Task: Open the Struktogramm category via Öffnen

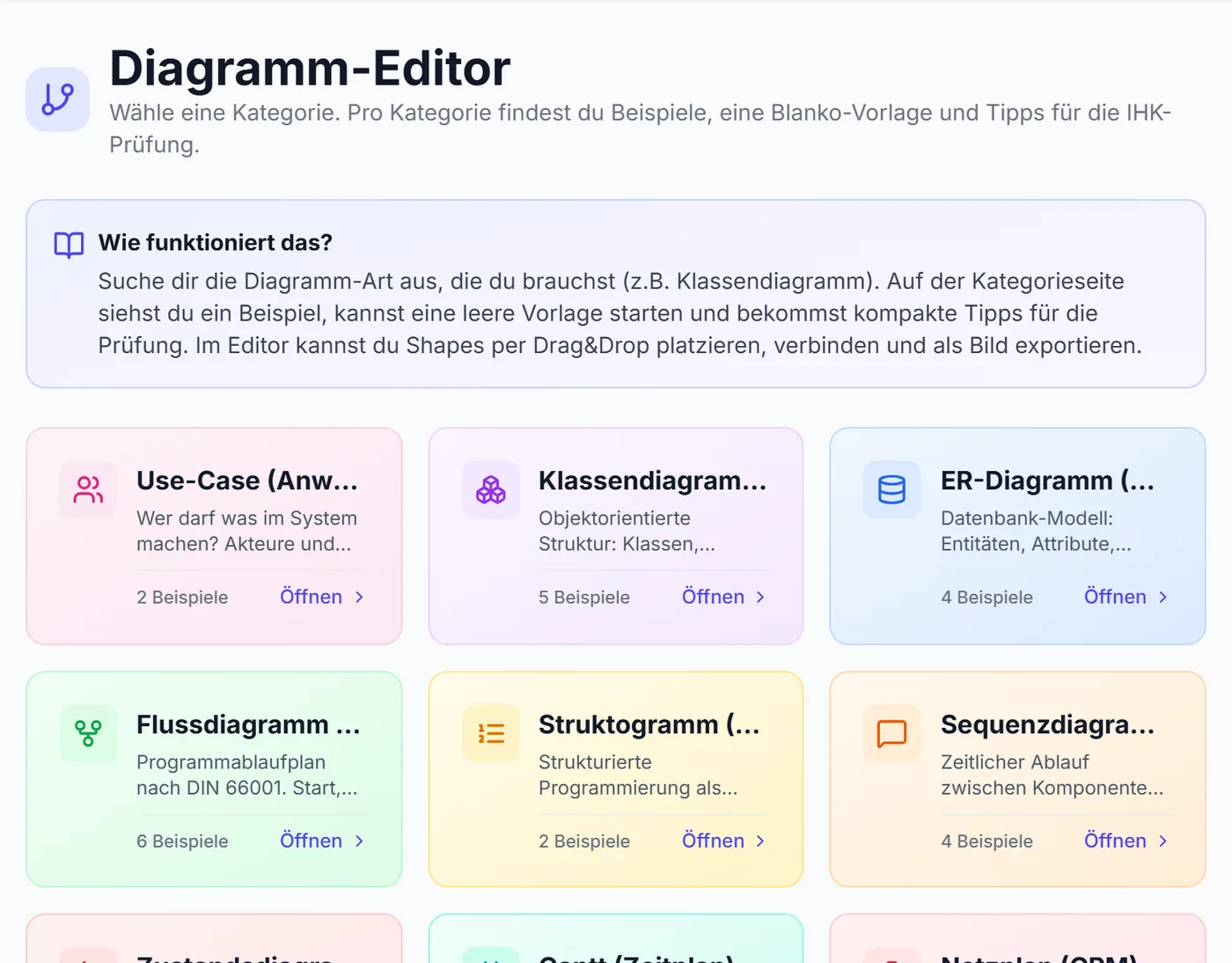Action: (724, 841)
